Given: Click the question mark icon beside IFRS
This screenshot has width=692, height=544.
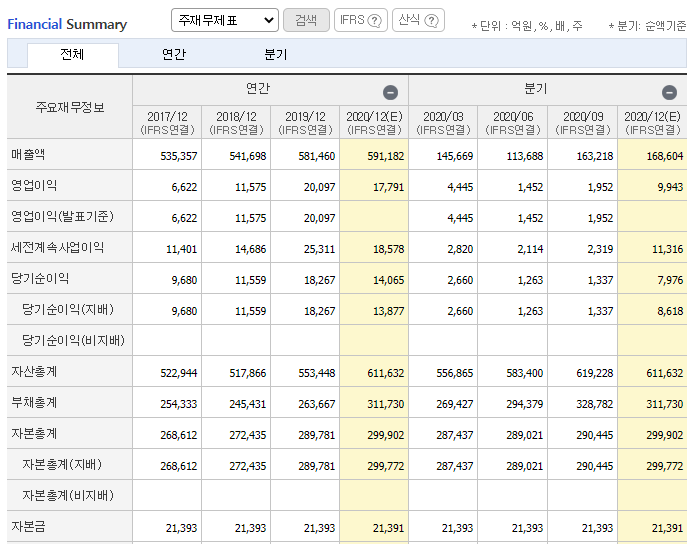Looking at the screenshot, I should pos(374,21).
